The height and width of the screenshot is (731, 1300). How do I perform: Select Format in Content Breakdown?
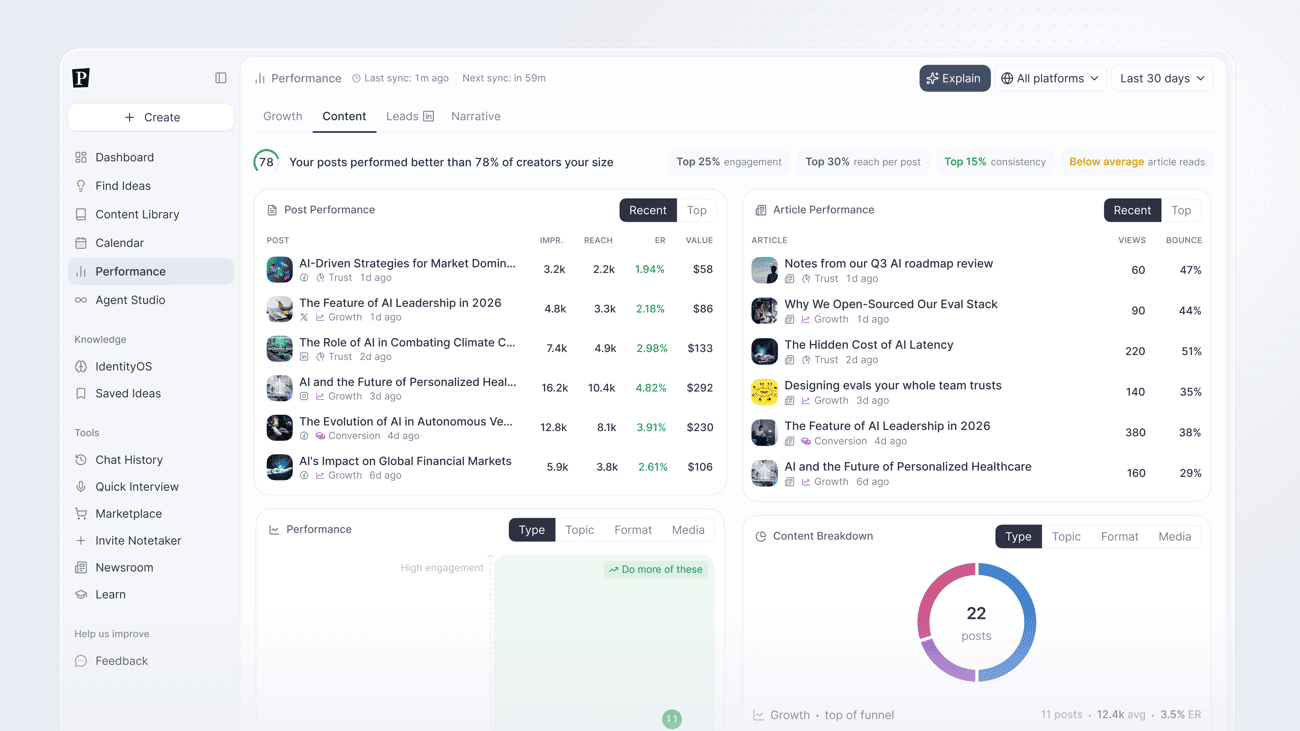pyautogui.click(x=1120, y=537)
